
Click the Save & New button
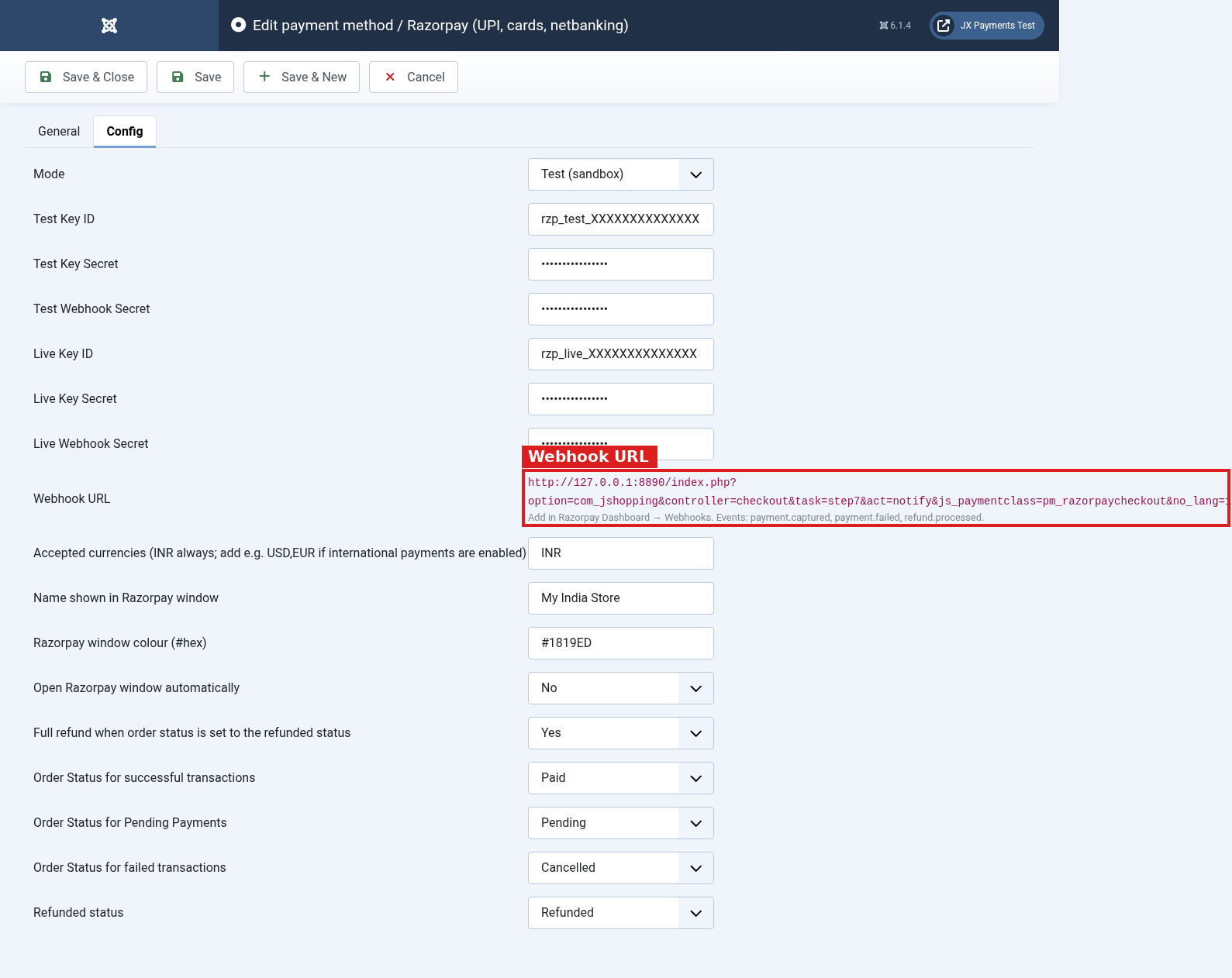click(302, 77)
